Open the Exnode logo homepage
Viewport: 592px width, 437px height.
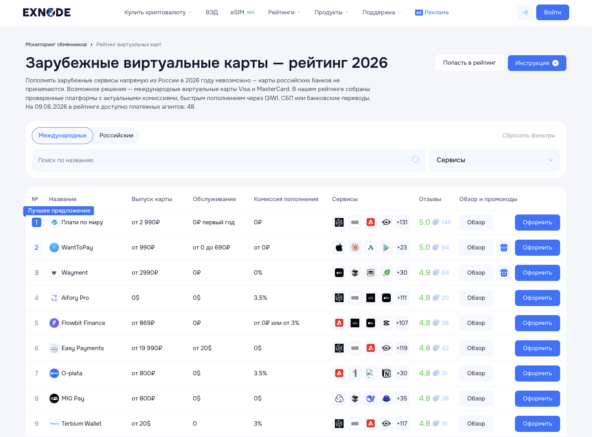46,12
